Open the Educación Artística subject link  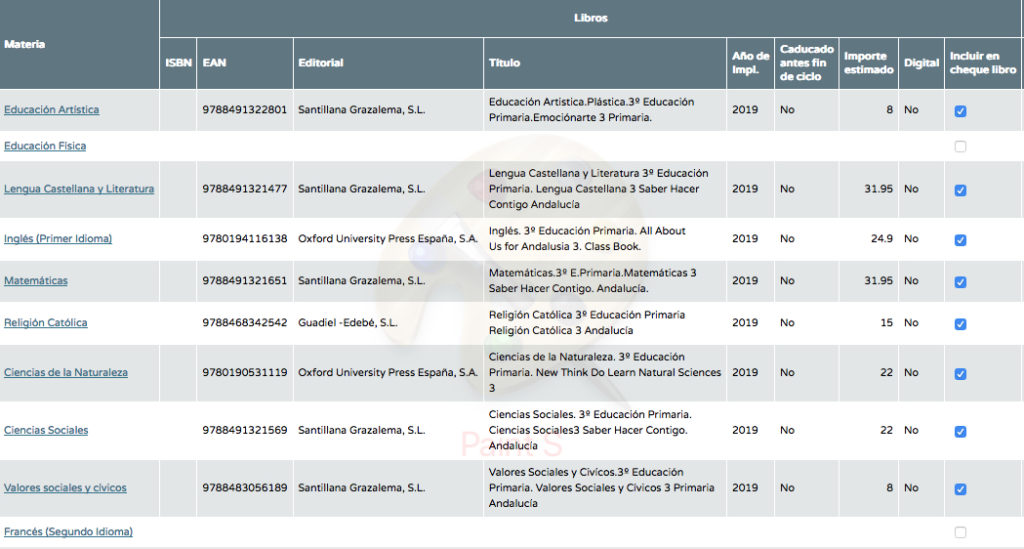point(52,110)
